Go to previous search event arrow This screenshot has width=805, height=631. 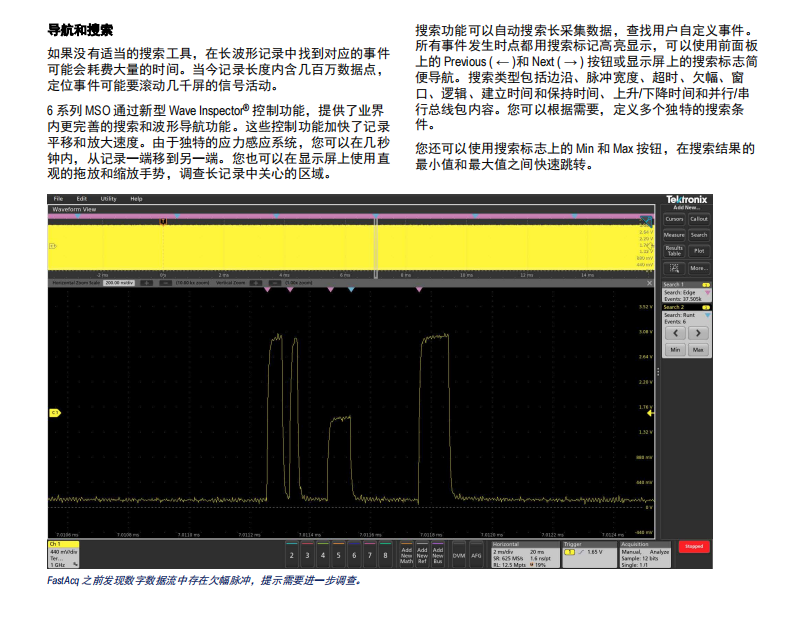(675, 333)
